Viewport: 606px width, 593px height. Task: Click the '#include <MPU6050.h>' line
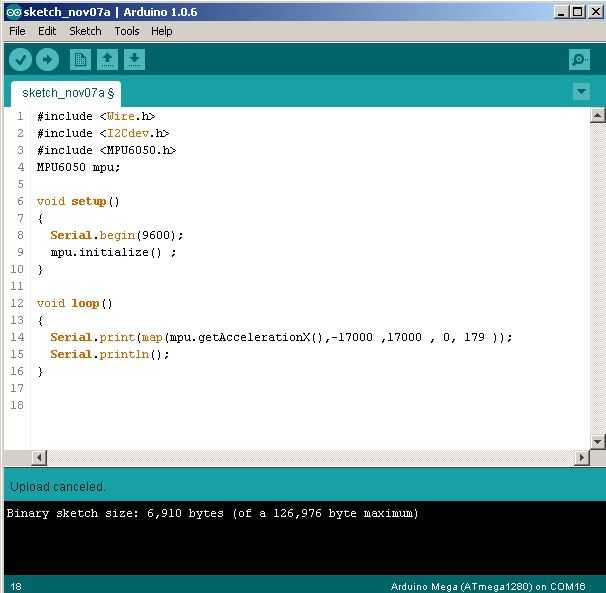click(106, 150)
